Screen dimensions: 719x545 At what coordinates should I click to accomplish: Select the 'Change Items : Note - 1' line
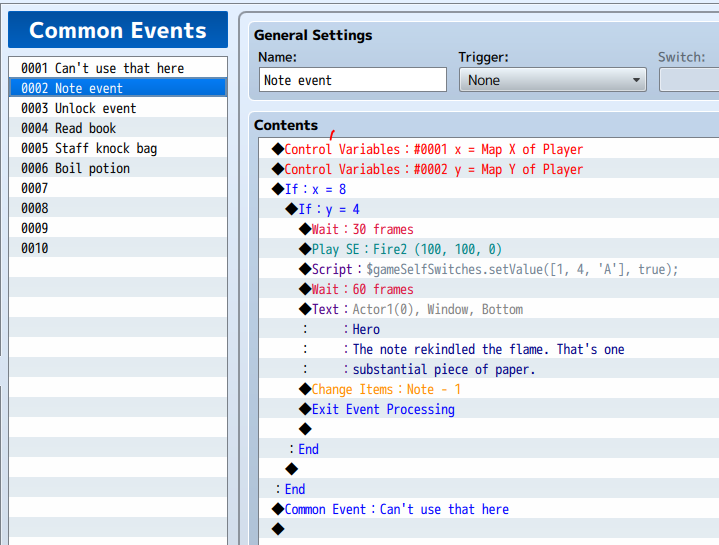click(386, 389)
